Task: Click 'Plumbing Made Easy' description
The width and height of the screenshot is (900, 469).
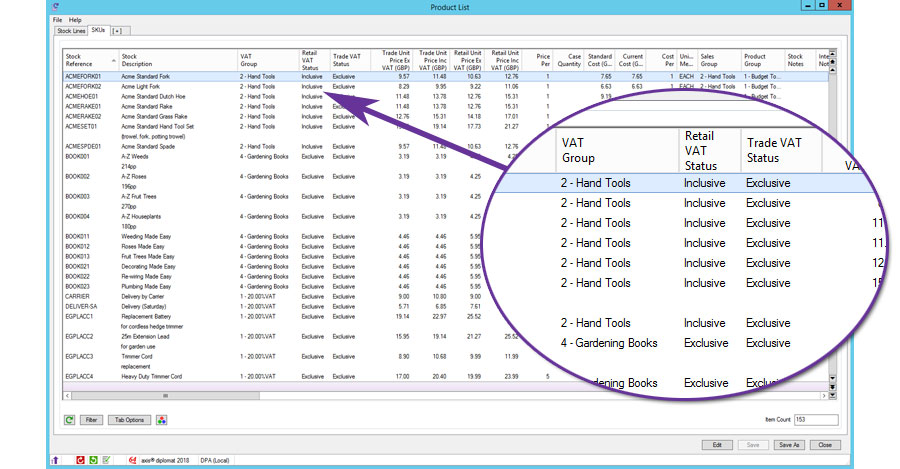Action: click(x=146, y=286)
